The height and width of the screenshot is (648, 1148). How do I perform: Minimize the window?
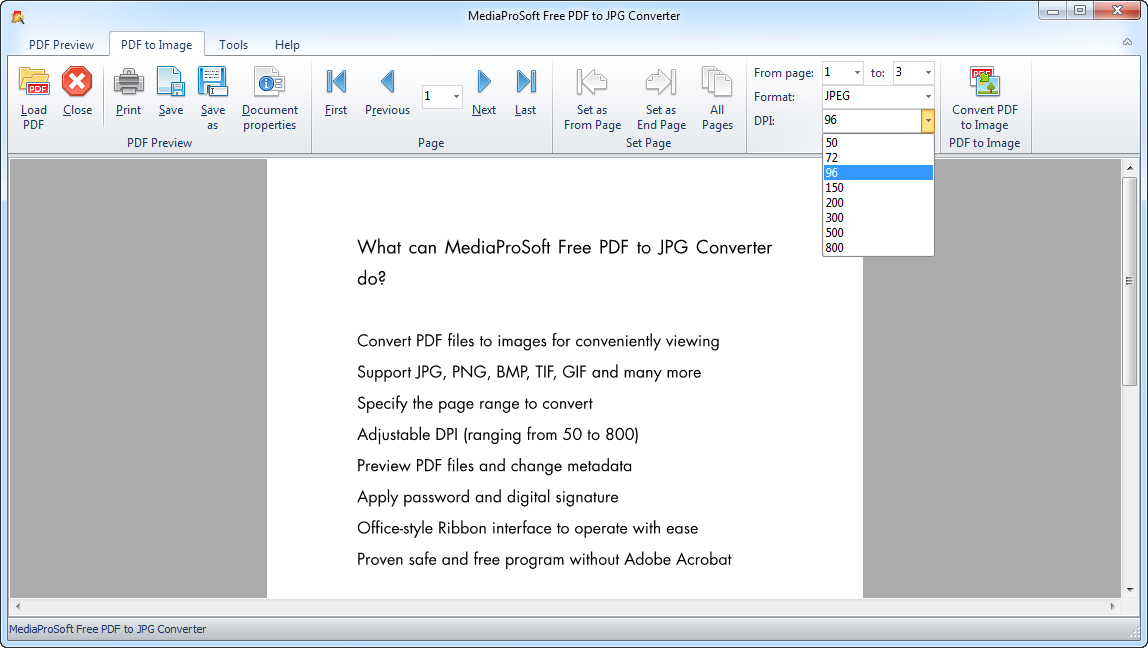click(1053, 10)
